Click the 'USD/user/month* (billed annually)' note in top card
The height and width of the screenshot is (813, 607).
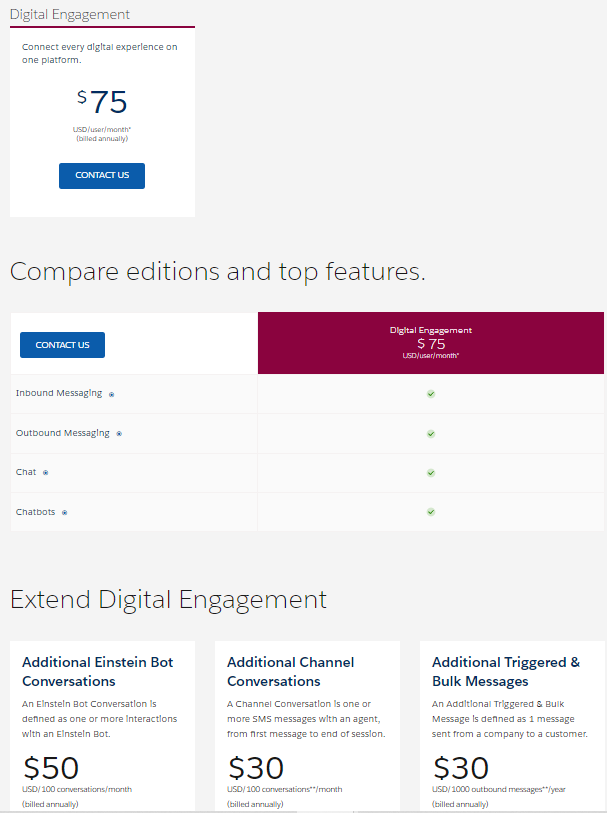click(x=102, y=134)
